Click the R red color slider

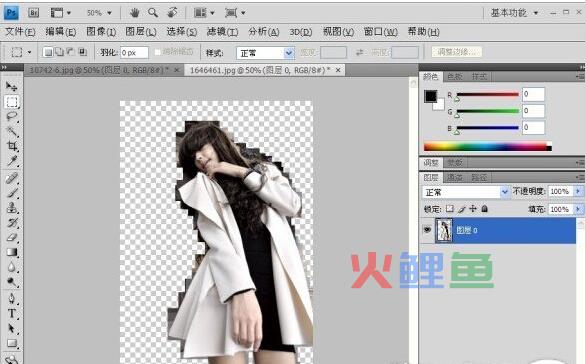(x=488, y=94)
